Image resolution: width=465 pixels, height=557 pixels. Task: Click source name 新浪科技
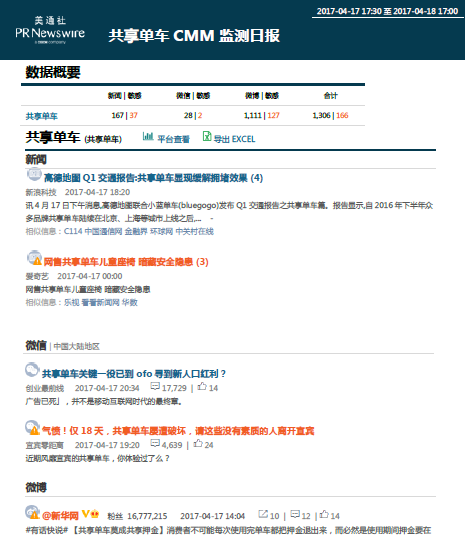(x=41, y=193)
